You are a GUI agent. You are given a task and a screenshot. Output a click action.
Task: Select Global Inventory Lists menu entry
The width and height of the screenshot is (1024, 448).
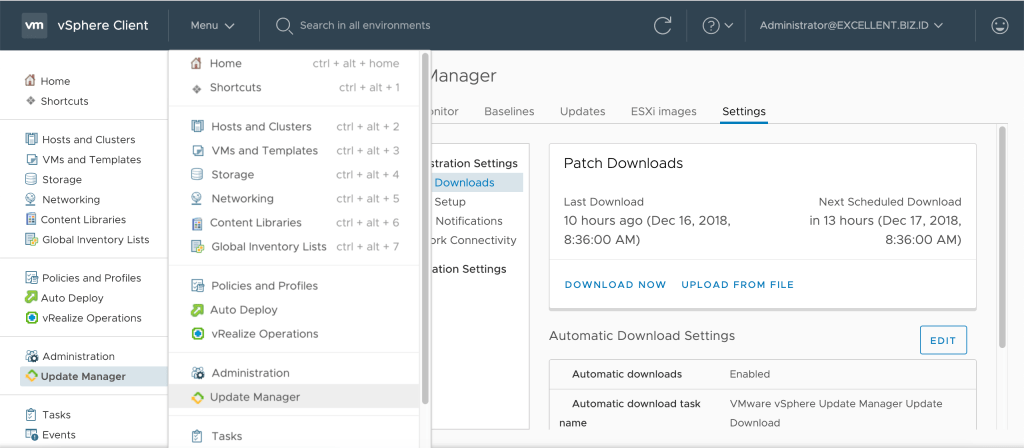[x=268, y=247]
